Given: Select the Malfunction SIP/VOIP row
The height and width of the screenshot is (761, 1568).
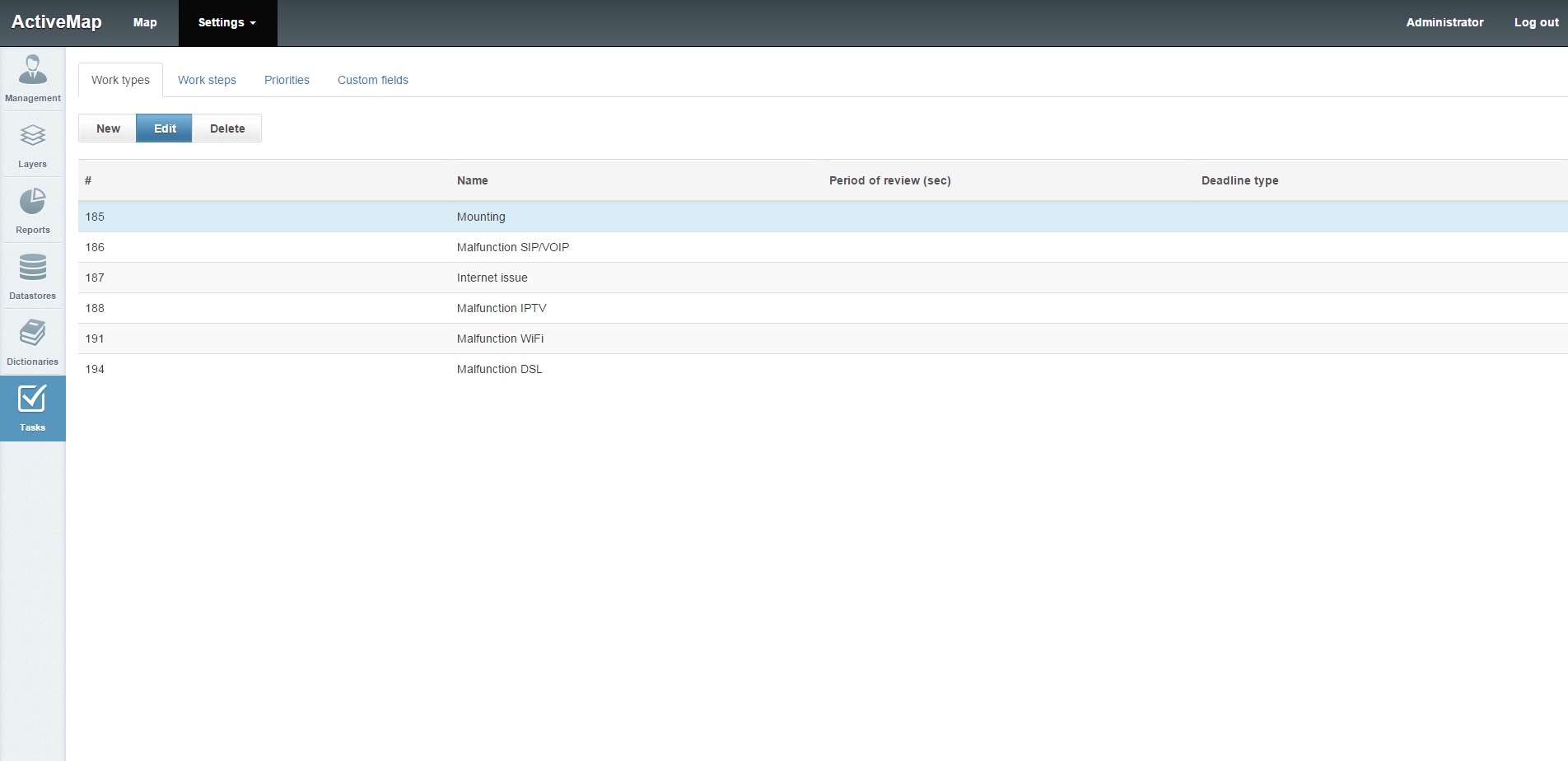Looking at the screenshot, I should pyautogui.click(x=512, y=247).
